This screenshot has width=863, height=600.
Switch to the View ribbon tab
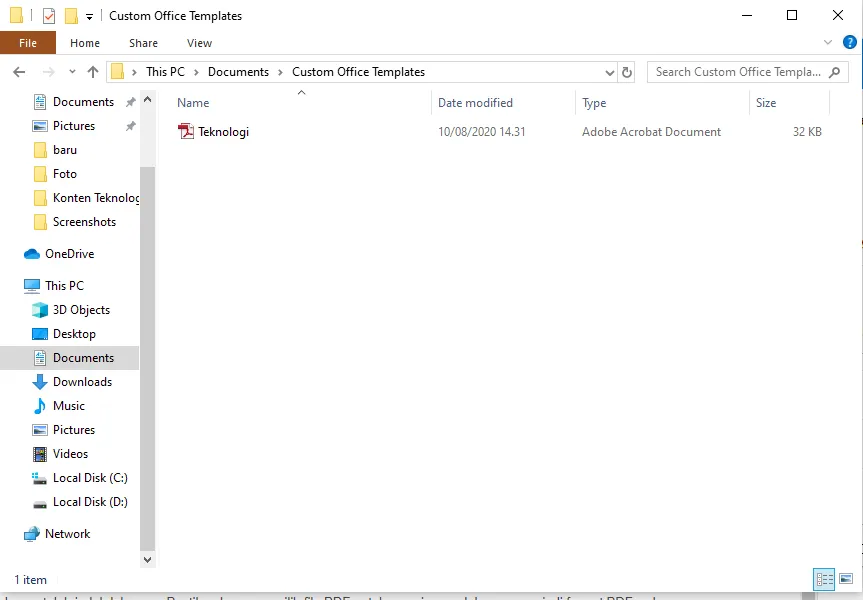pyautogui.click(x=199, y=43)
